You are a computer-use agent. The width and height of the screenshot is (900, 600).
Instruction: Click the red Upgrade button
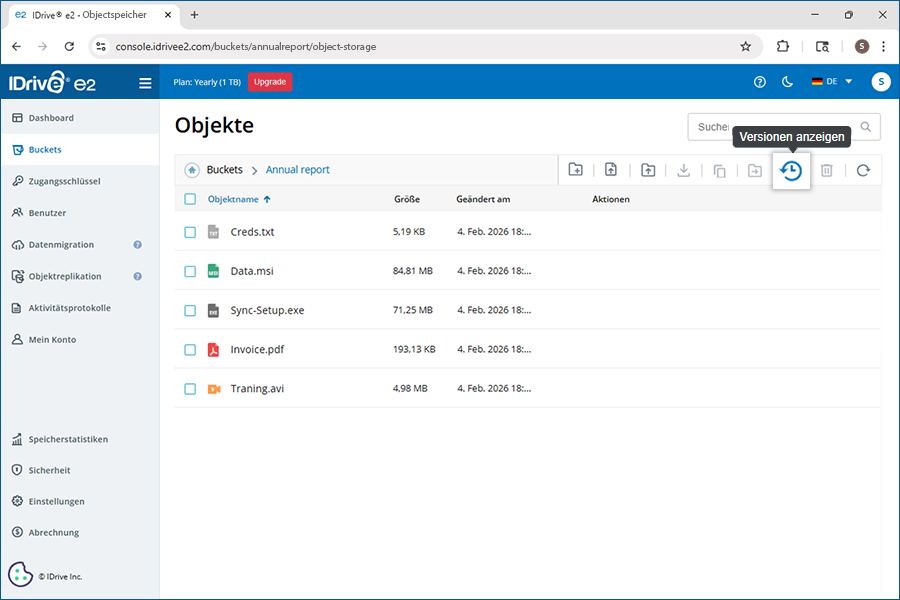tap(269, 82)
